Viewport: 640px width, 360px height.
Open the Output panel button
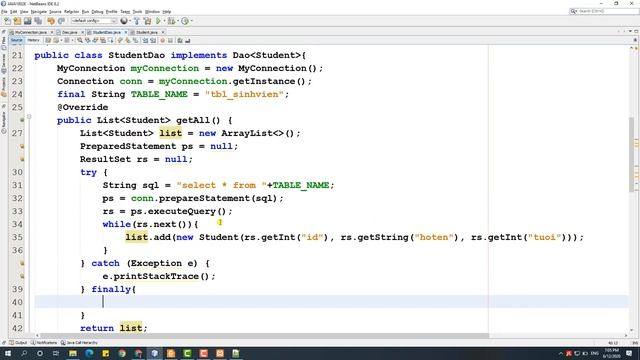(x=18, y=343)
